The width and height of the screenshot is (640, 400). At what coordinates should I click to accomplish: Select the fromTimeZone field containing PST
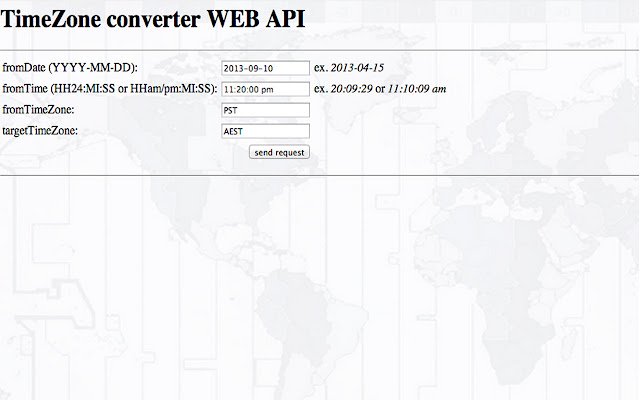pyautogui.click(x=265, y=110)
